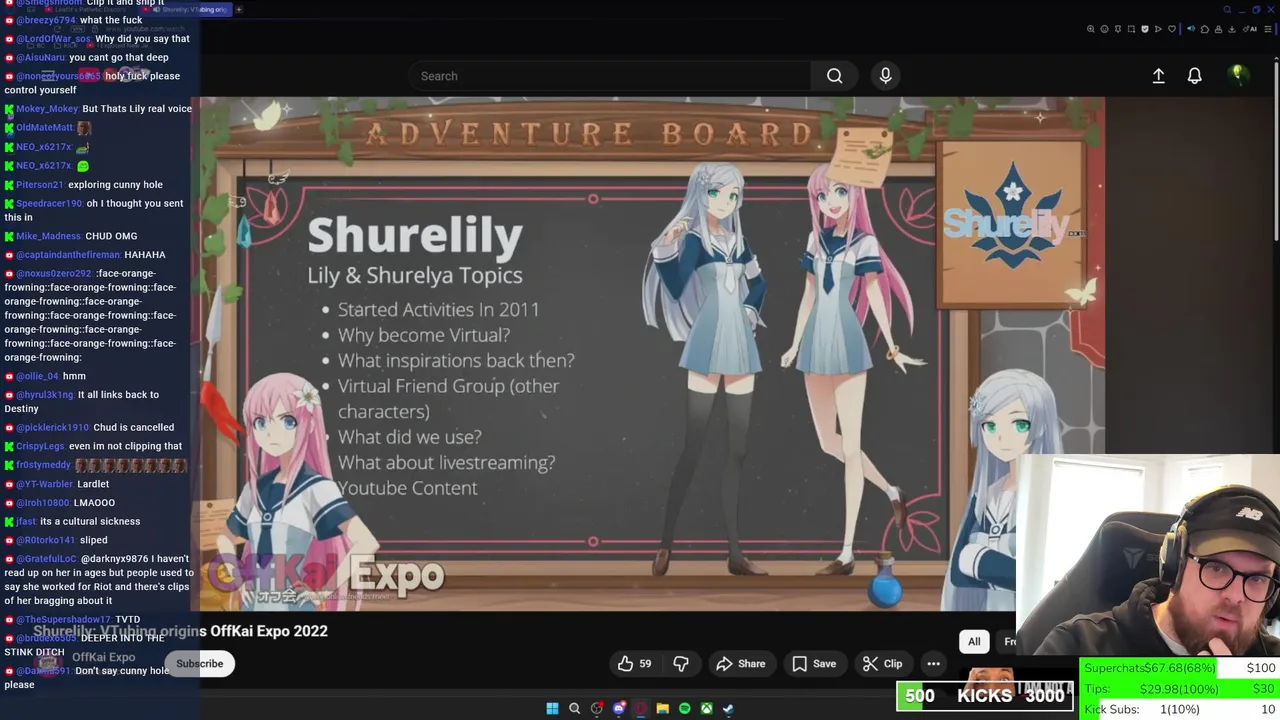Click chat username '@picklerick1910'
The height and width of the screenshot is (720, 1280).
[x=53, y=427]
